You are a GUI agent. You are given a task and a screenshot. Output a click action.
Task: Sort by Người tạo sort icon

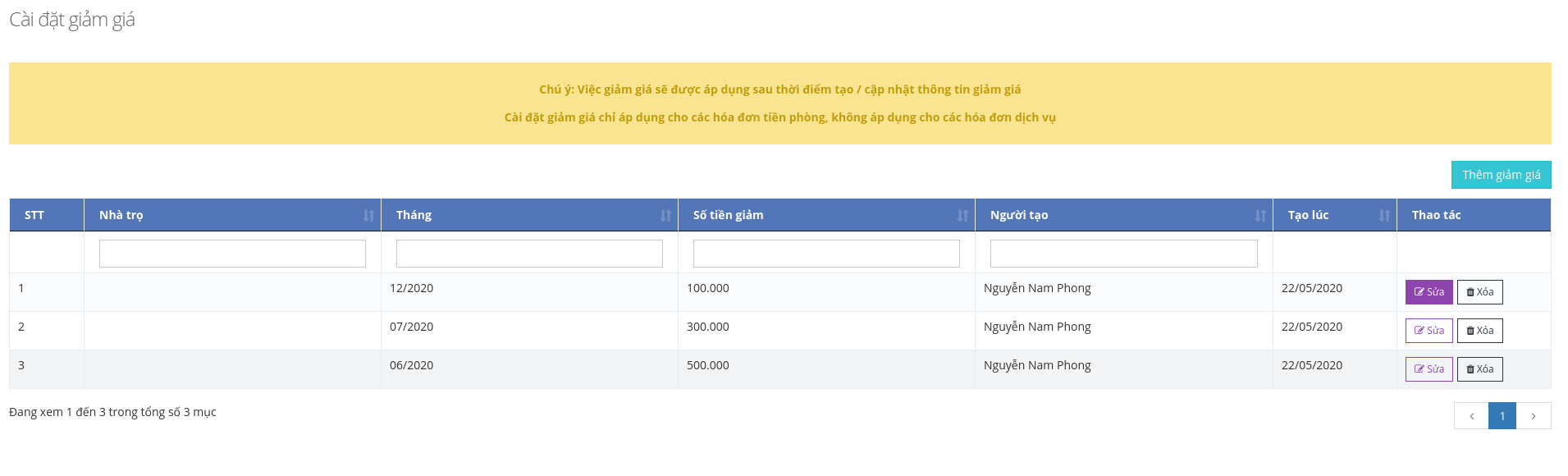1260,216
